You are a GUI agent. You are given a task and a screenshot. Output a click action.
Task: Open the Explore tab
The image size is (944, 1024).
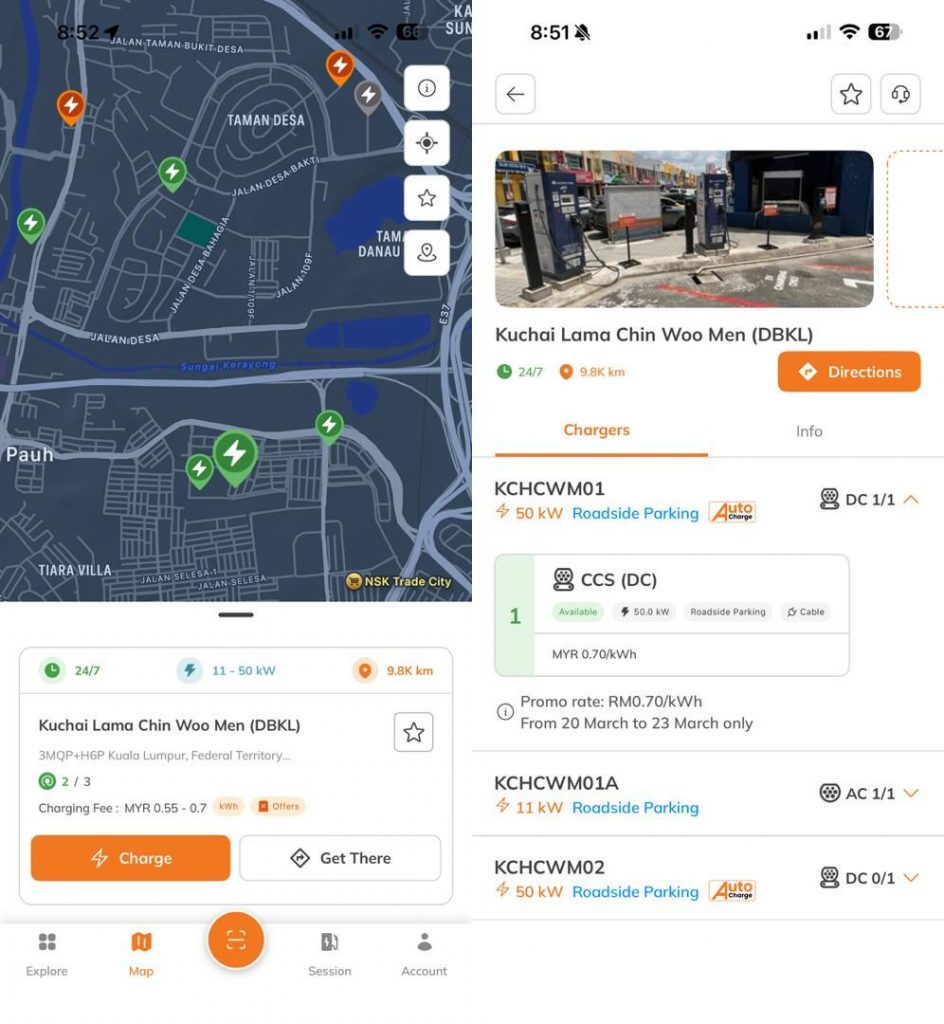47,954
